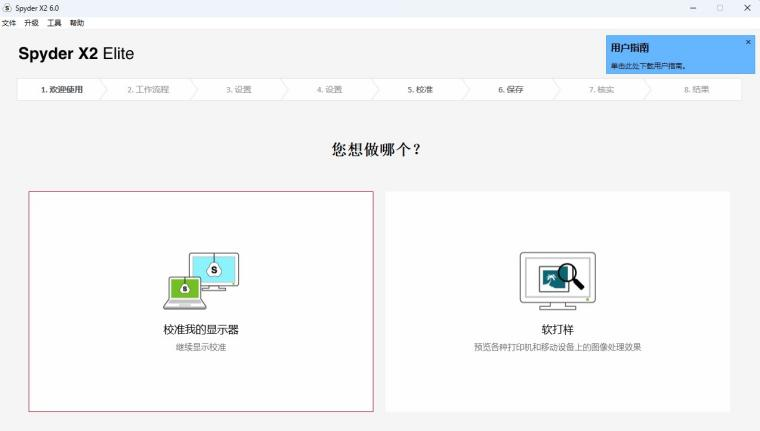Choose the 软打样 option label
The height and width of the screenshot is (431, 760).
point(557,330)
